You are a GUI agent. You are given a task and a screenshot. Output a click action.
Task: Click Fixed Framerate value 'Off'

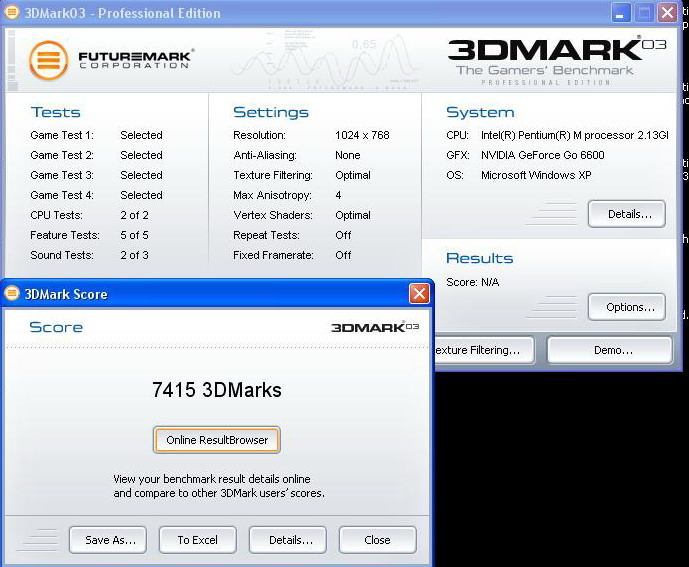[x=343, y=255]
